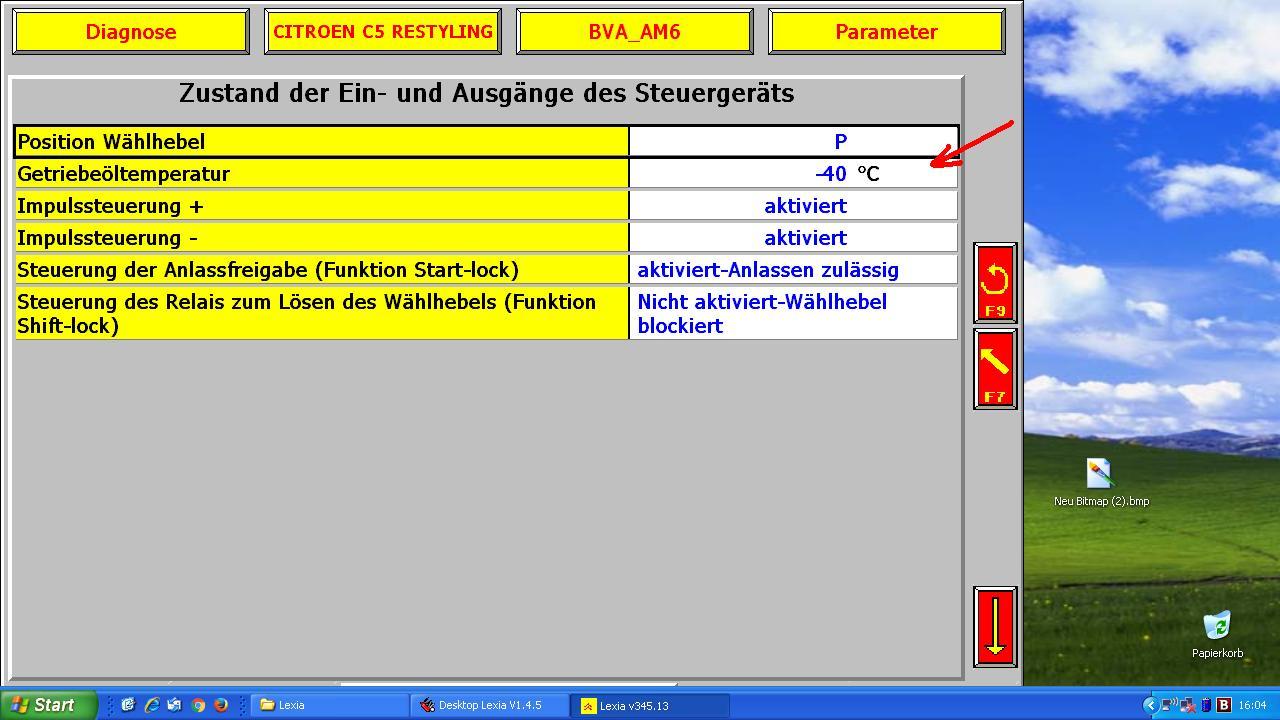The width and height of the screenshot is (1280, 720).
Task: Click the Impulssteuerung + value aktiviert
Action: (794, 206)
